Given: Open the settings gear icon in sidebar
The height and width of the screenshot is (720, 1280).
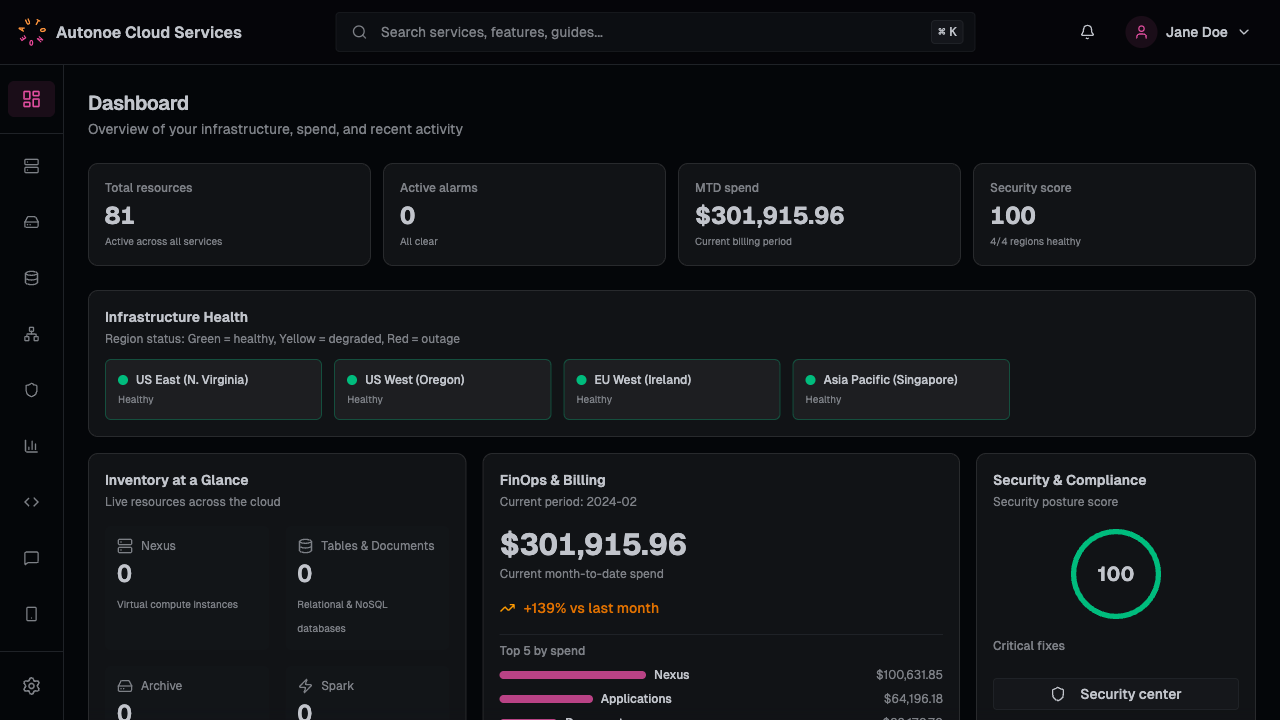Looking at the screenshot, I should 31,686.
